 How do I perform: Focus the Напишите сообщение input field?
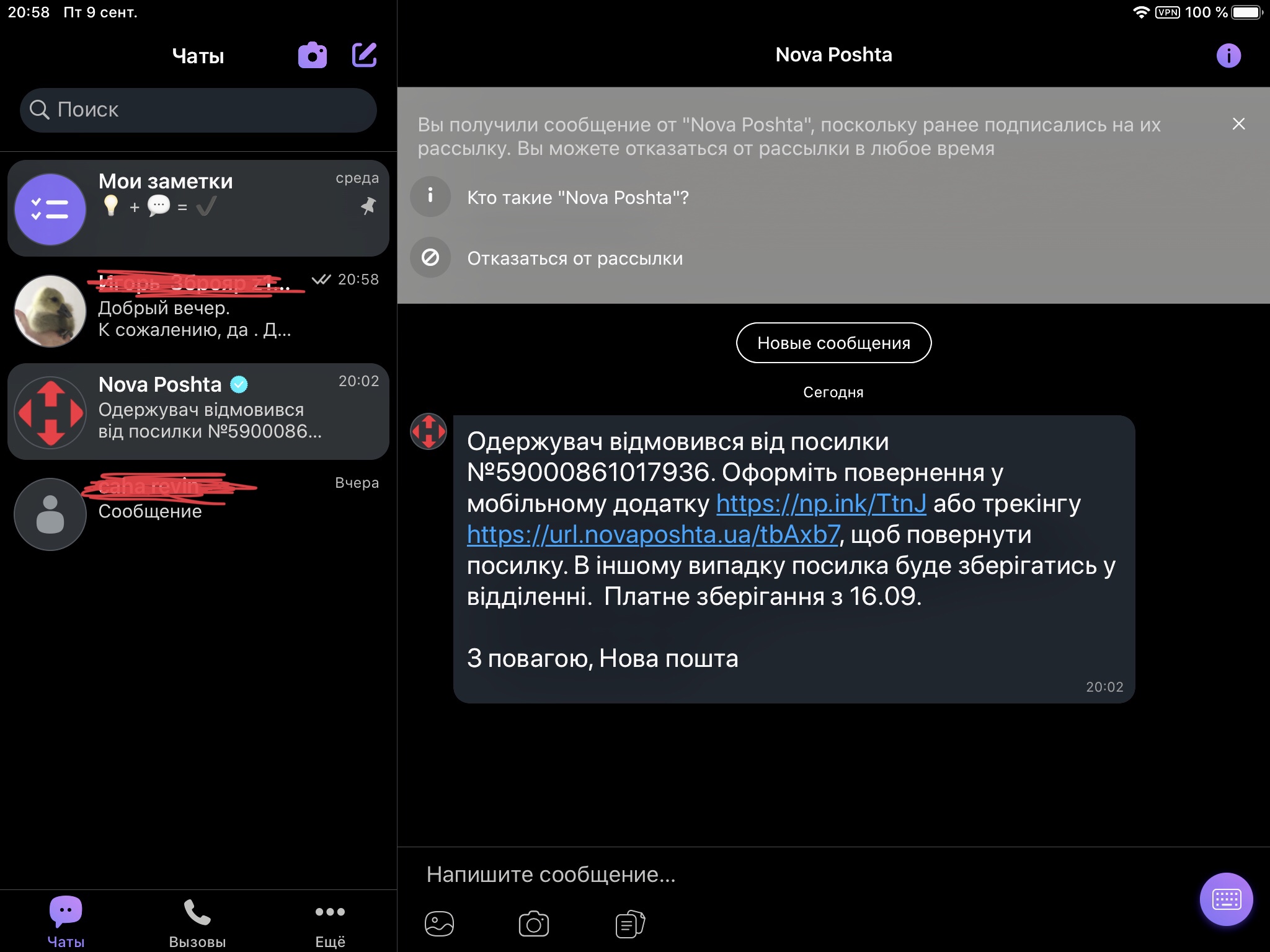tap(744, 875)
